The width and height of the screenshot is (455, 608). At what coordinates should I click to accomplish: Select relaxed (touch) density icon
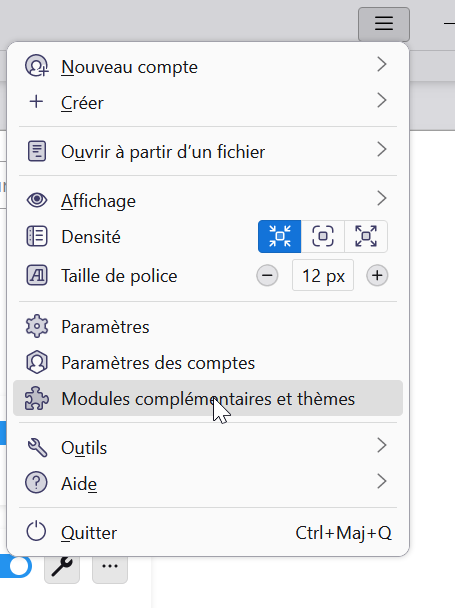tap(366, 237)
